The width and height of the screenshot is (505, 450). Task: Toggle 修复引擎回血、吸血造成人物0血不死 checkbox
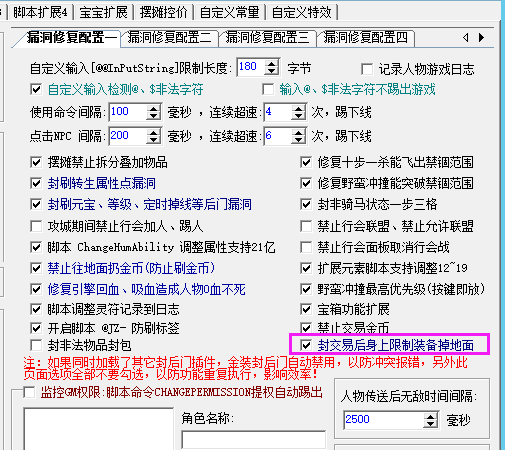click(x=36, y=289)
